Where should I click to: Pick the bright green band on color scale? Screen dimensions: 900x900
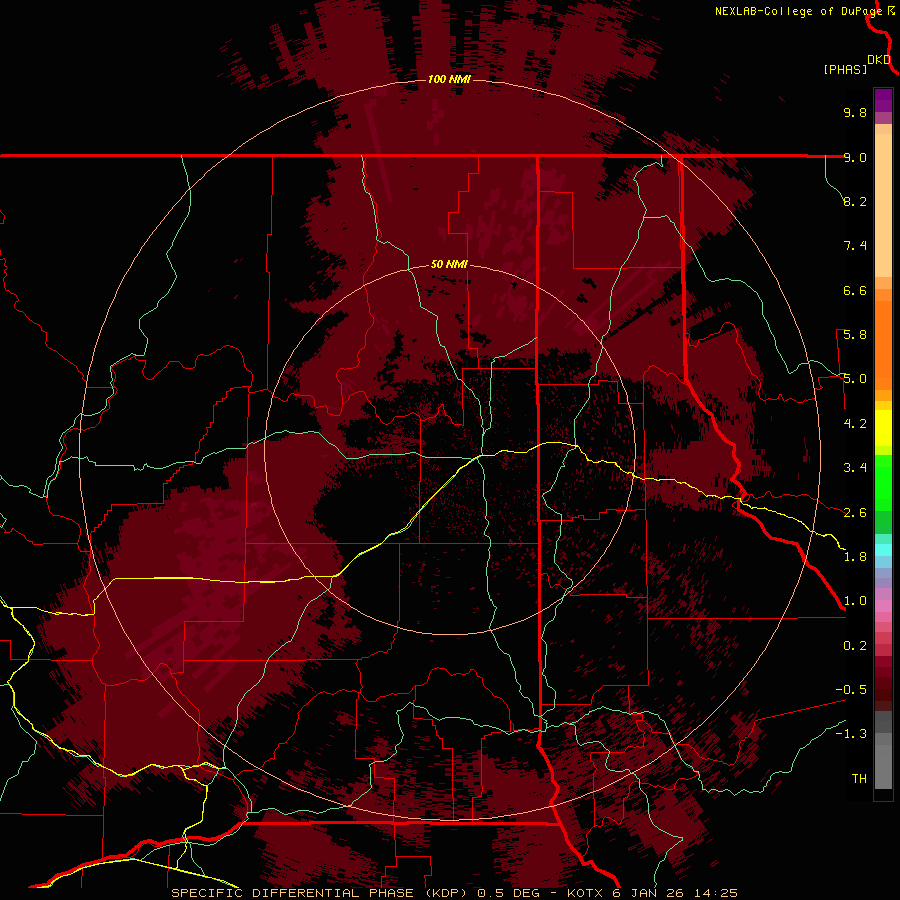coord(883,482)
